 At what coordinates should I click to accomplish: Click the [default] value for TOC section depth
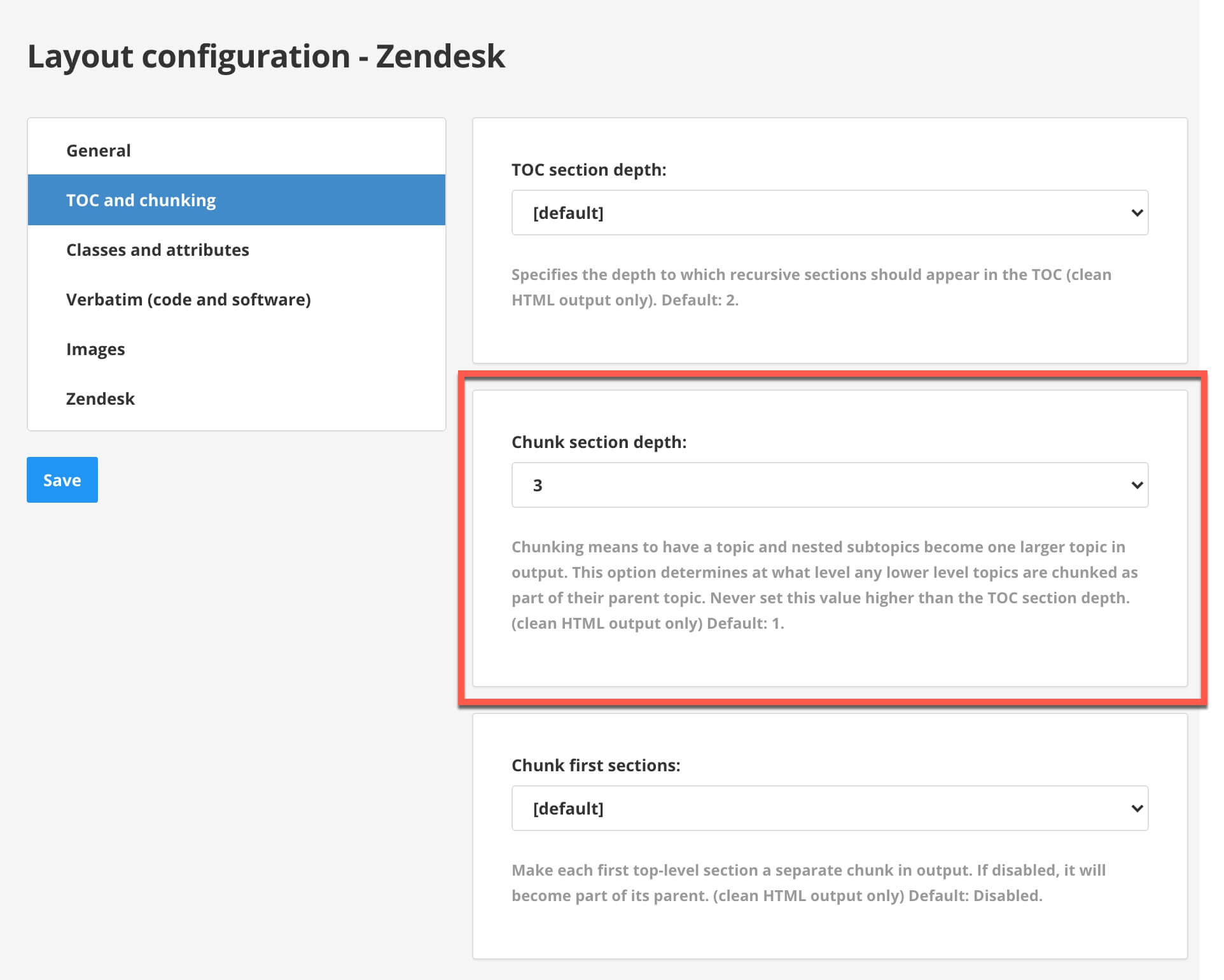click(x=567, y=213)
